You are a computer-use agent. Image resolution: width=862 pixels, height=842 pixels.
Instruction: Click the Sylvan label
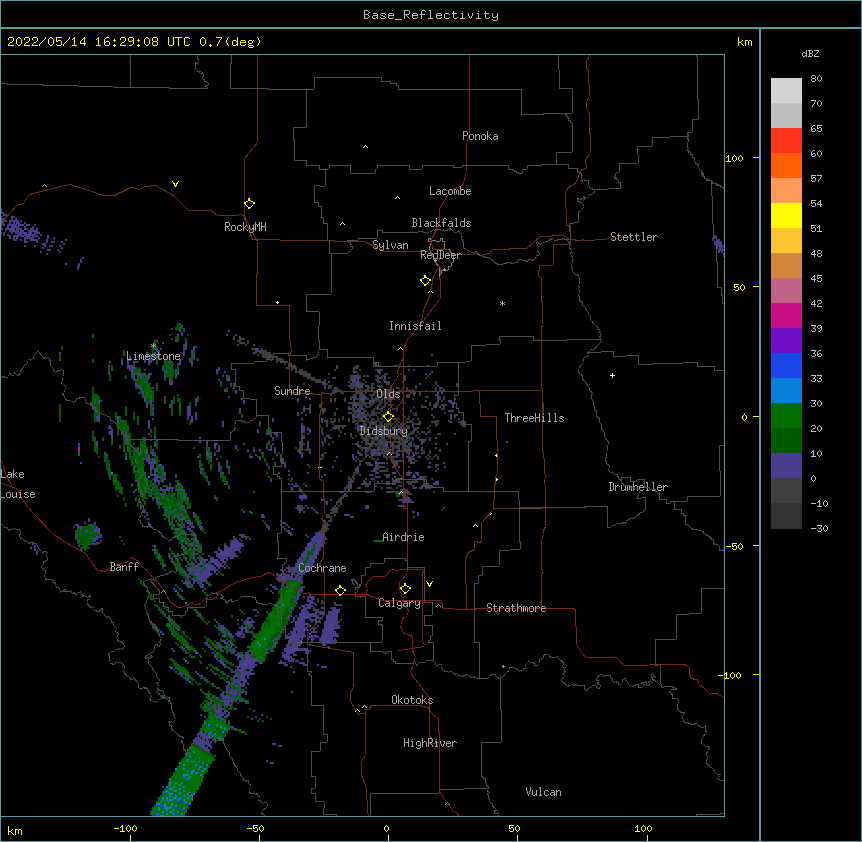pos(390,245)
